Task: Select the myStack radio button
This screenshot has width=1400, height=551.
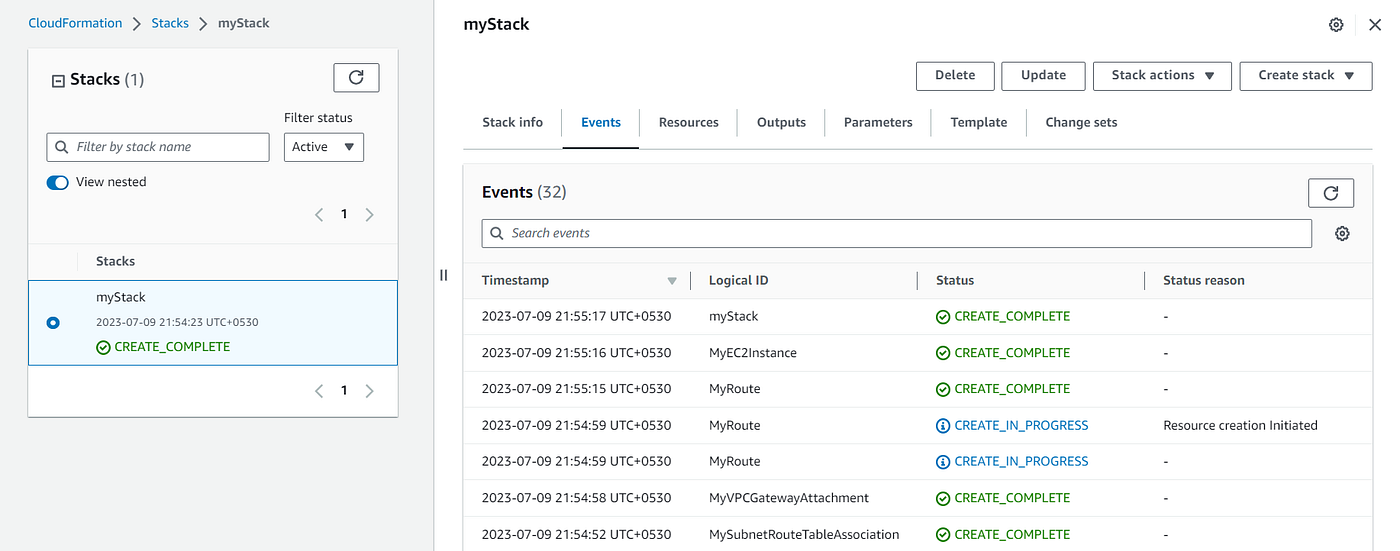Action: (x=53, y=322)
